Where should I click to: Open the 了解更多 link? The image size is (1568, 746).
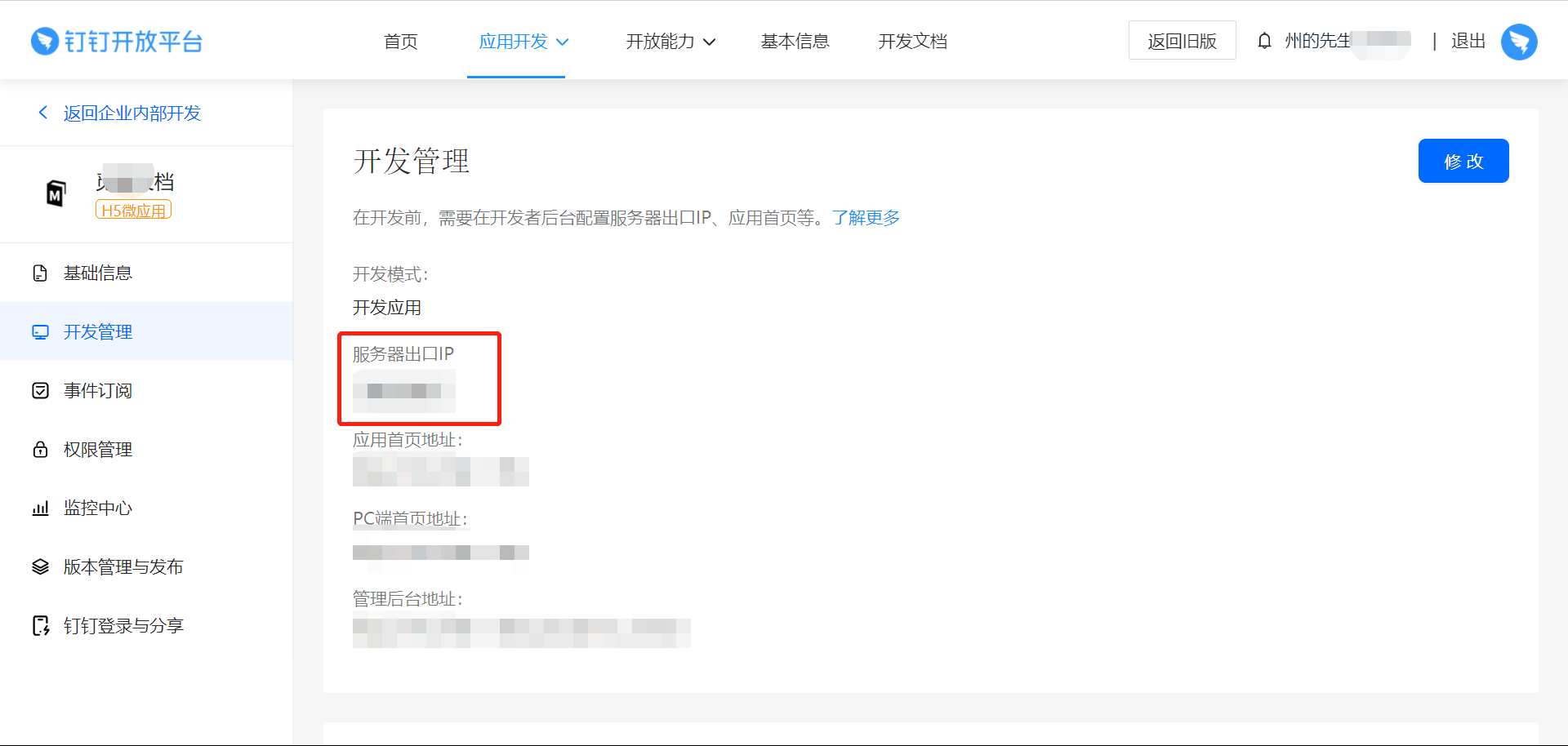pyautogui.click(x=866, y=218)
